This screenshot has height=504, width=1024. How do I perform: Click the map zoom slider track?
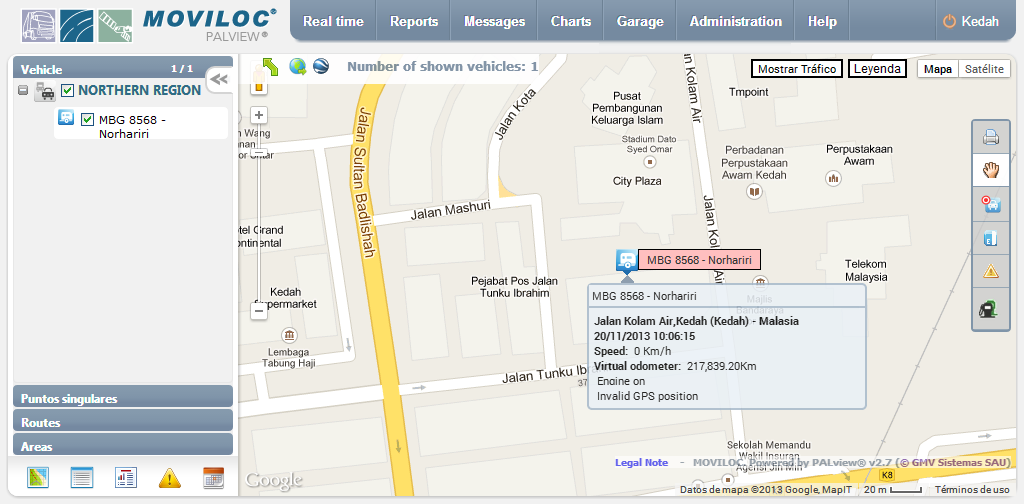click(259, 215)
